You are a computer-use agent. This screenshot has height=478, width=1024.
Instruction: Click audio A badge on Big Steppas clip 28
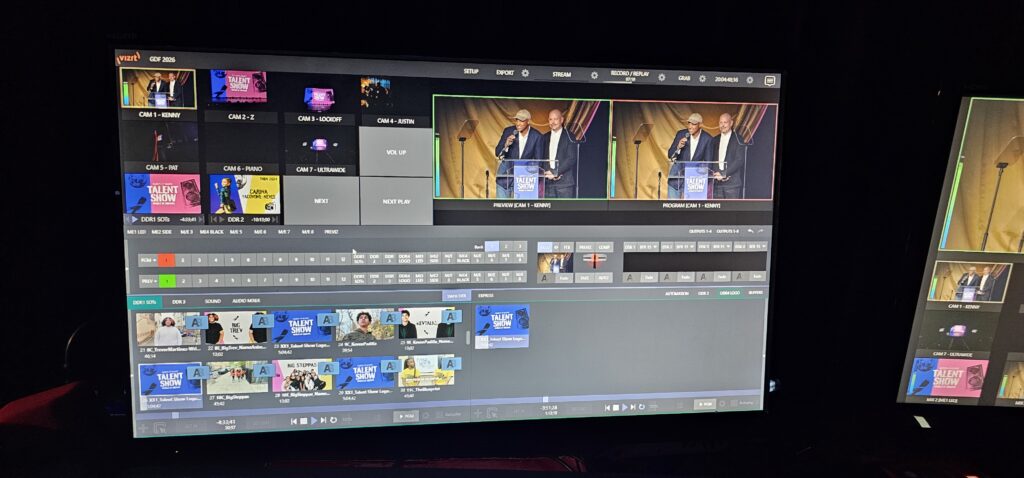click(x=328, y=368)
